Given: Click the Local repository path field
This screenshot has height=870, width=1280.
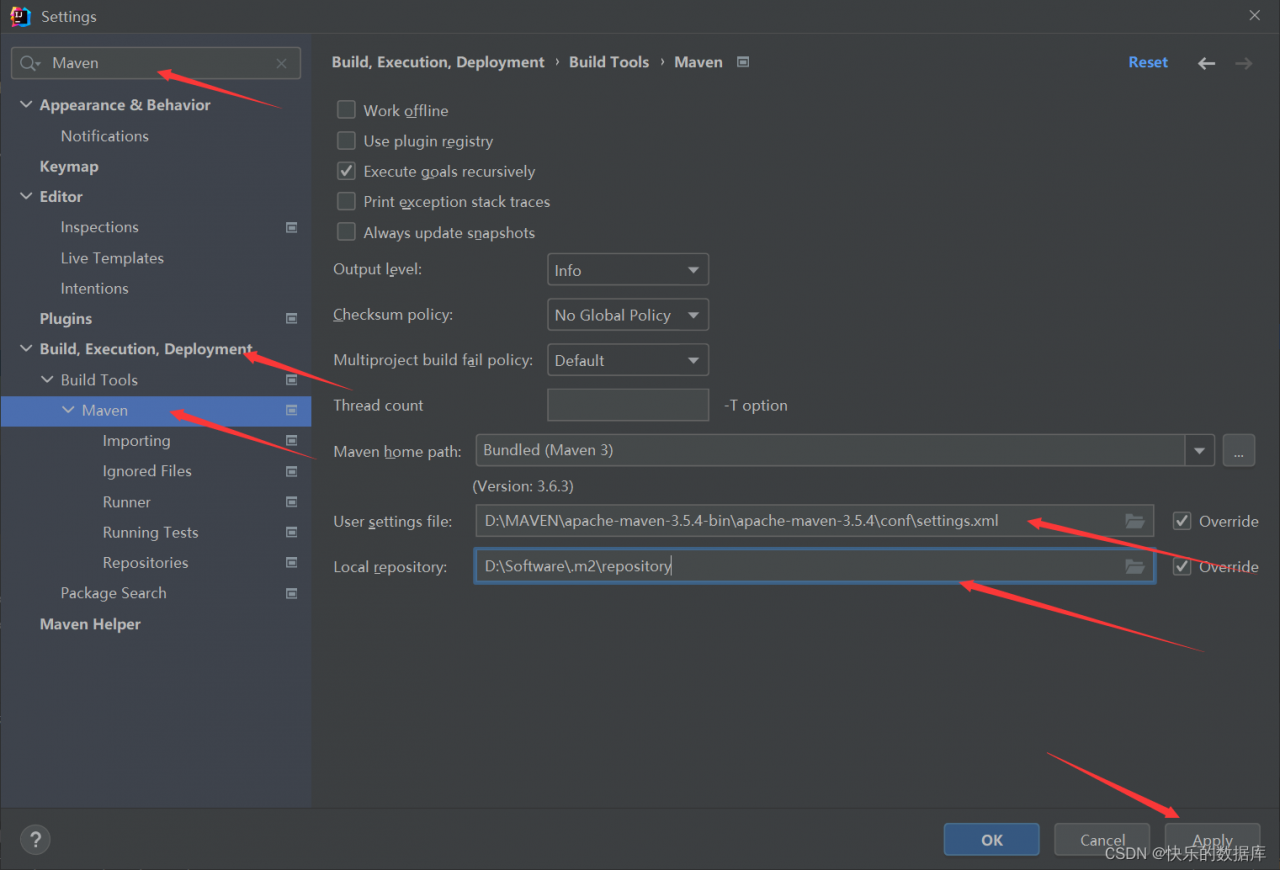Looking at the screenshot, I should click(814, 566).
